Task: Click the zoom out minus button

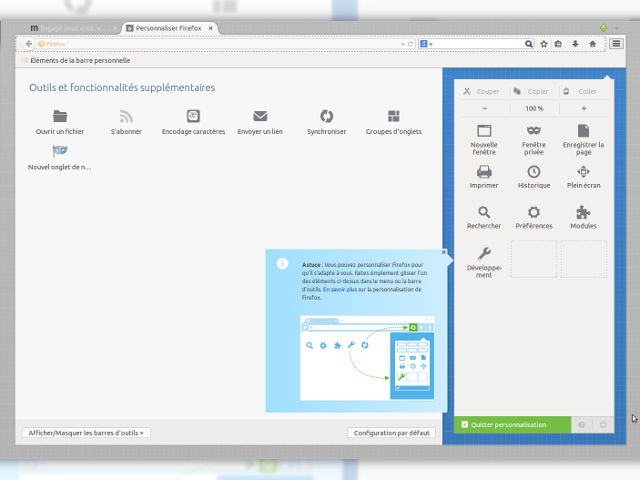Action: (x=484, y=108)
